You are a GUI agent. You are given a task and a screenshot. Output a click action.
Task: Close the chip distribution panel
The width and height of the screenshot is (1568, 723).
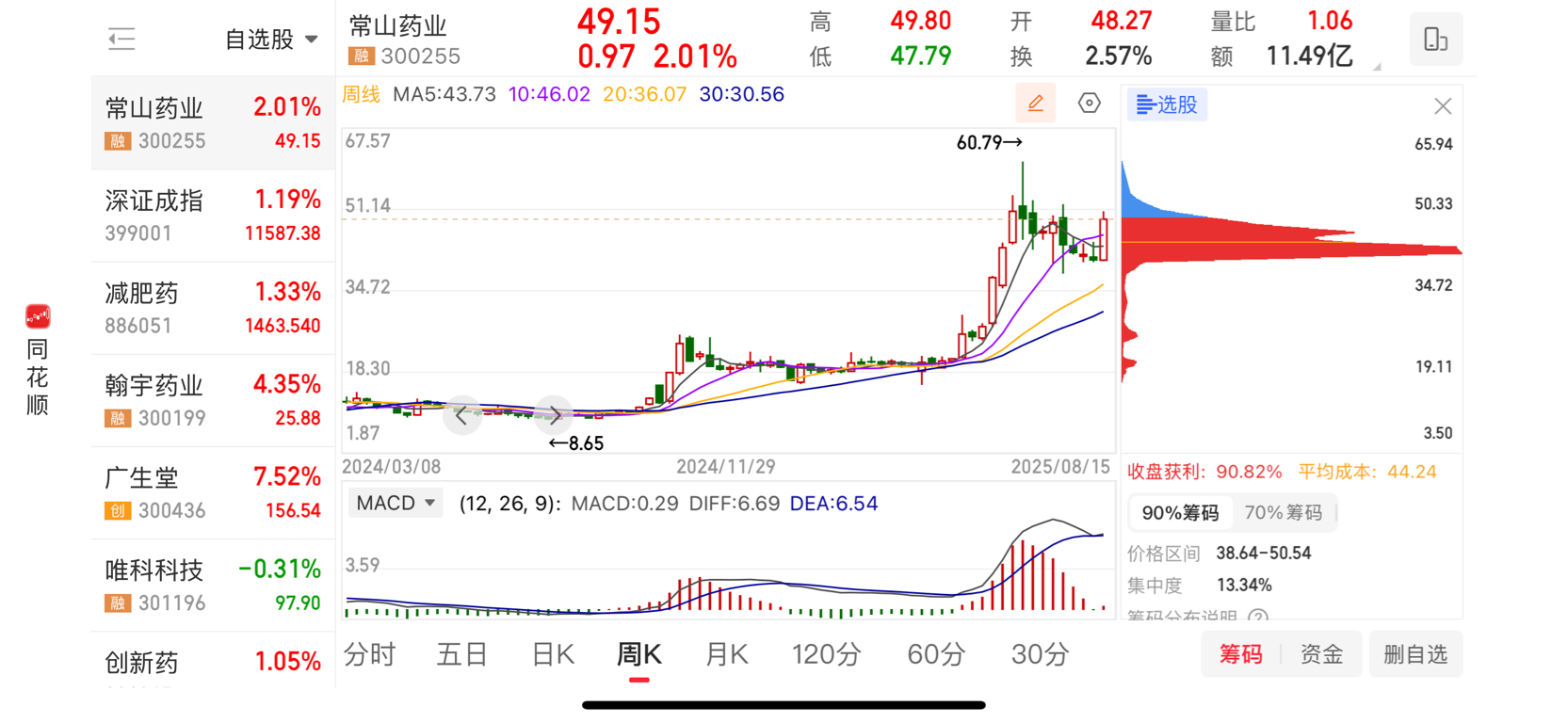1443,106
